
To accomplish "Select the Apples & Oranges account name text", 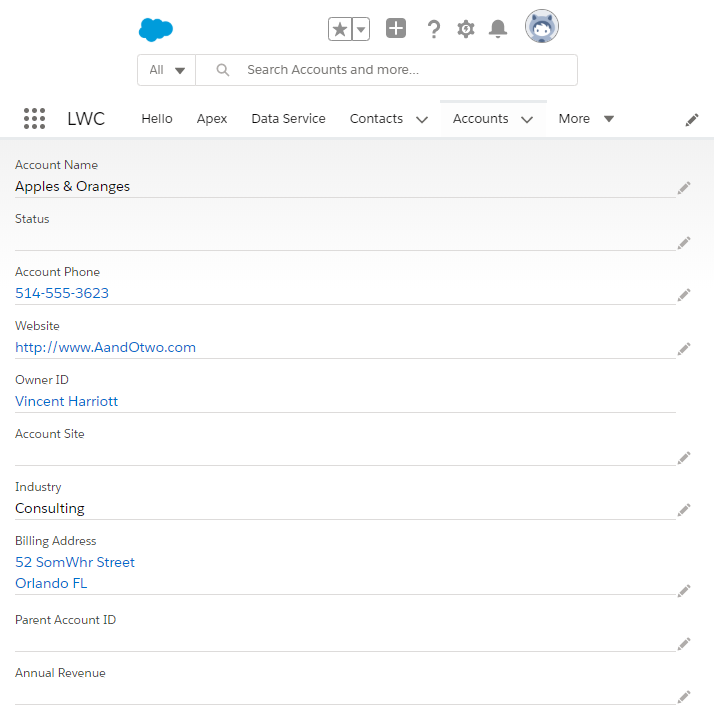I will point(73,186).
